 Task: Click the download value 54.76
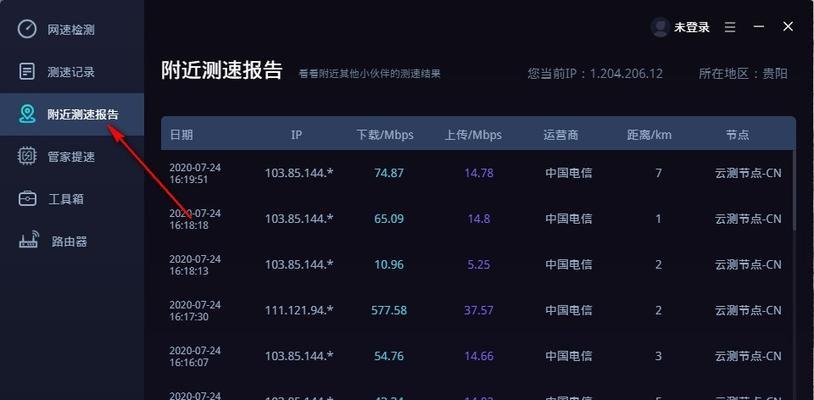[x=389, y=356]
